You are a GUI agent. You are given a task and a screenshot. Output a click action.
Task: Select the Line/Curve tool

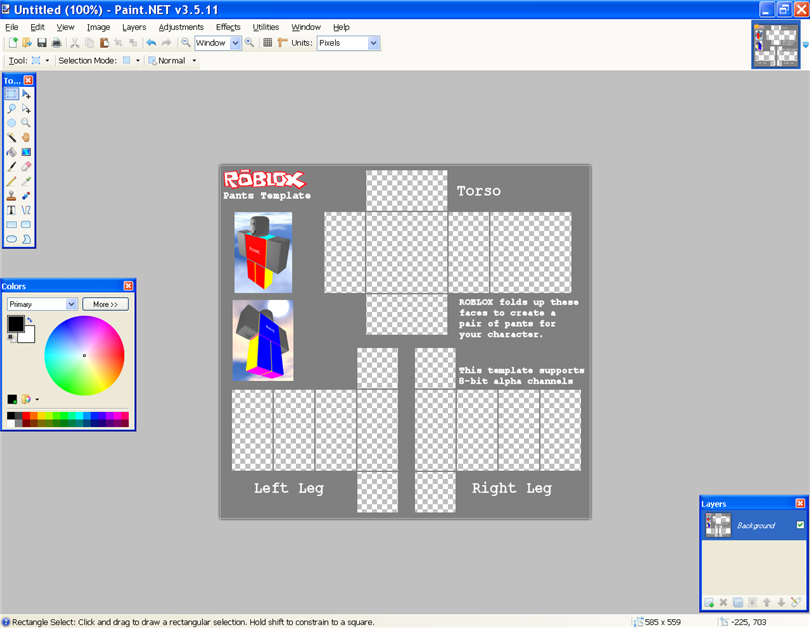point(26,210)
